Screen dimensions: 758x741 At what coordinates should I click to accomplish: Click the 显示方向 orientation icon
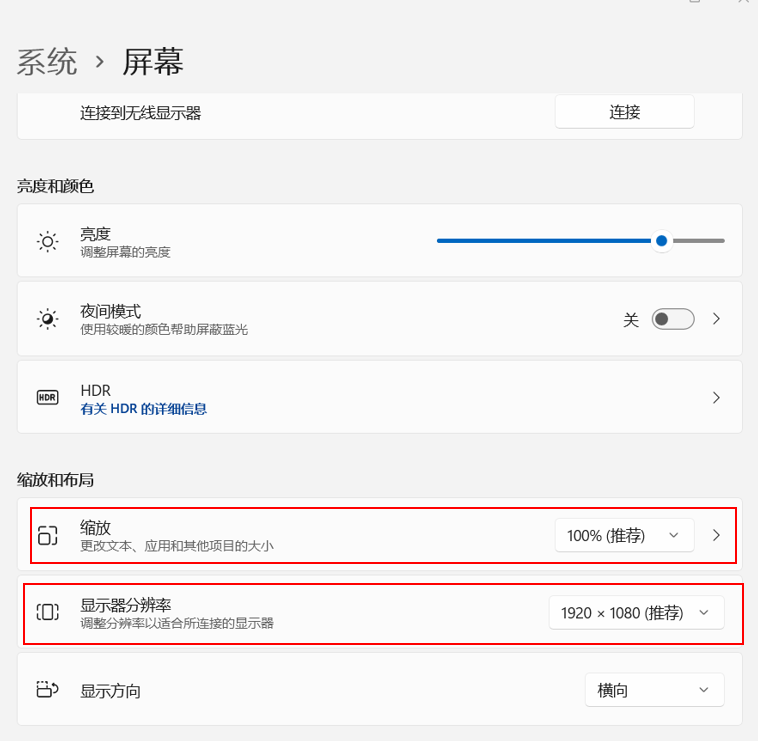tap(48, 690)
